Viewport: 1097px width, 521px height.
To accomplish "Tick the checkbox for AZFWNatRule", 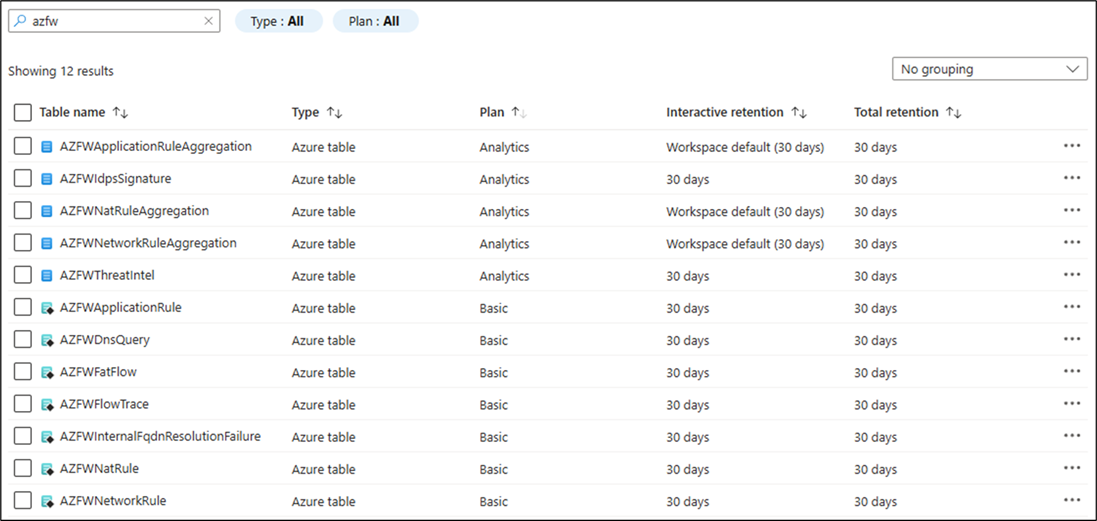I will pyautogui.click(x=23, y=469).
